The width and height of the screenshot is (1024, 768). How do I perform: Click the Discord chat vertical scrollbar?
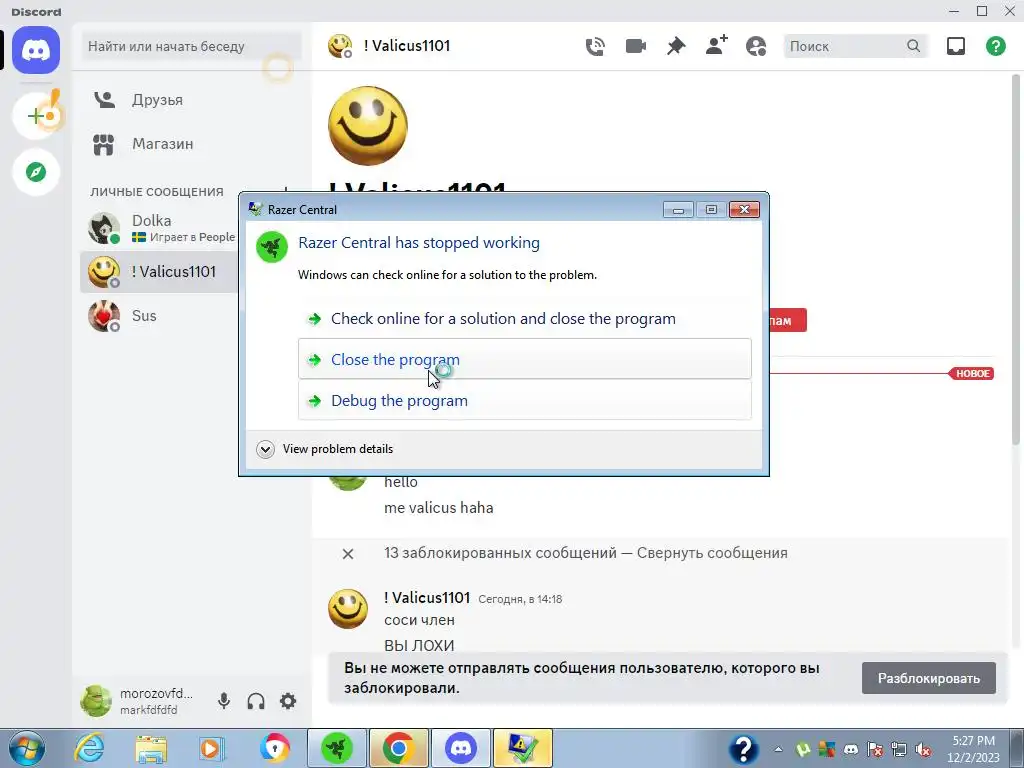pos(1016,261)
